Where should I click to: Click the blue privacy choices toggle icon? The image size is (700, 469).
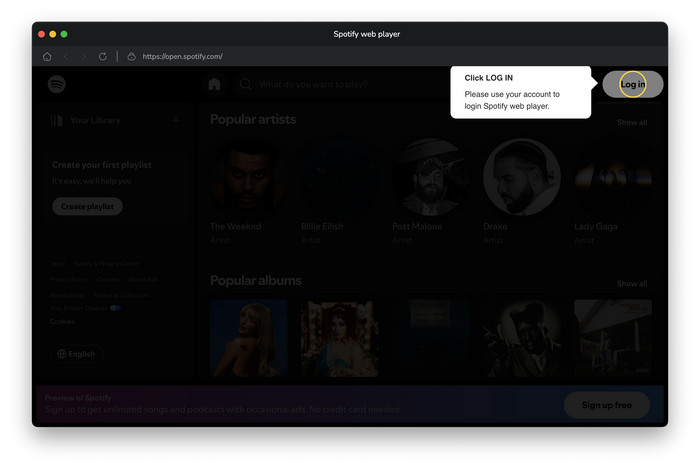tap(115, 308)
